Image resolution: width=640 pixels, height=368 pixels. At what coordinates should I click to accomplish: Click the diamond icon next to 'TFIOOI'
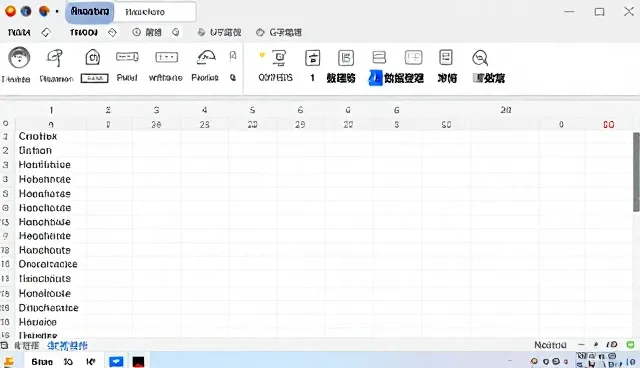point(112,32)
